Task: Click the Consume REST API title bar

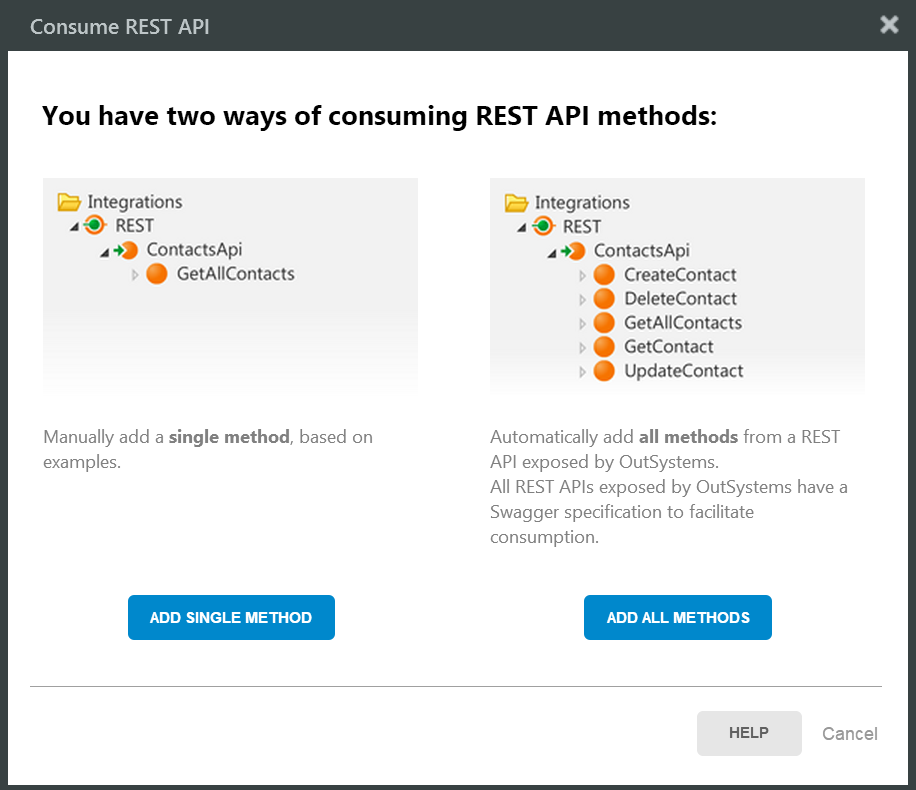Action: 400,25
